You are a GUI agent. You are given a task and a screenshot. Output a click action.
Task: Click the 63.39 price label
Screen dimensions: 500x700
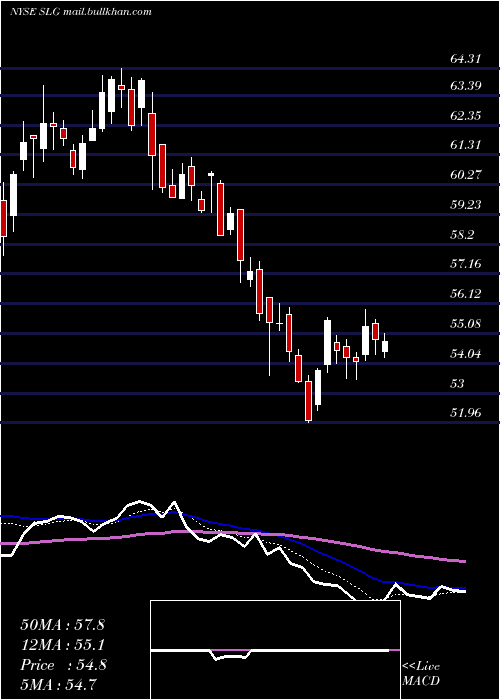[x=466, y=86]
